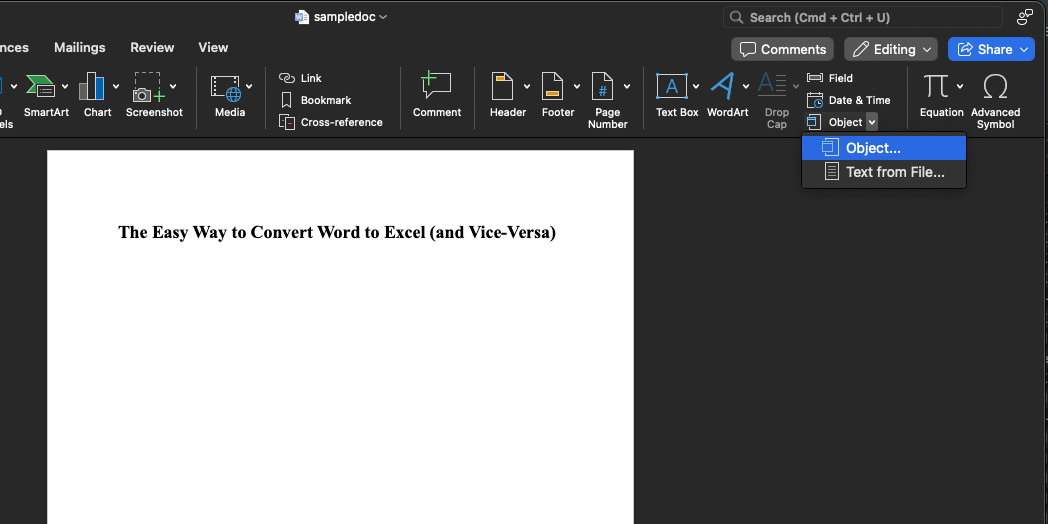Click the Drop Cap icon

[773, 86]
